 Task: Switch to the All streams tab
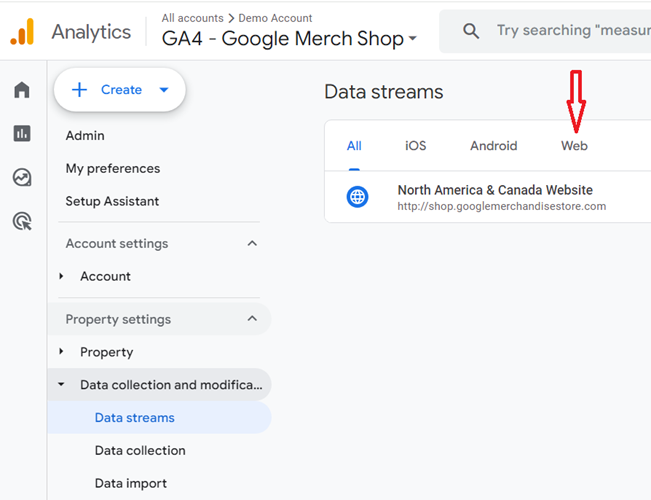(x=354, y=146)
